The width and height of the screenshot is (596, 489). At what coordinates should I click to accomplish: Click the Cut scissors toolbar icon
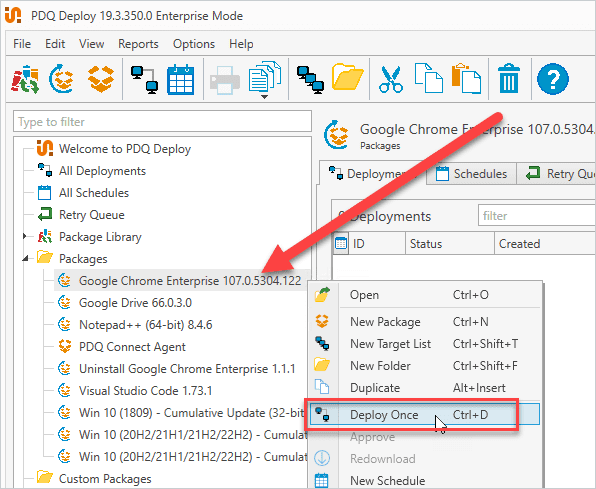tap(391, 79)
